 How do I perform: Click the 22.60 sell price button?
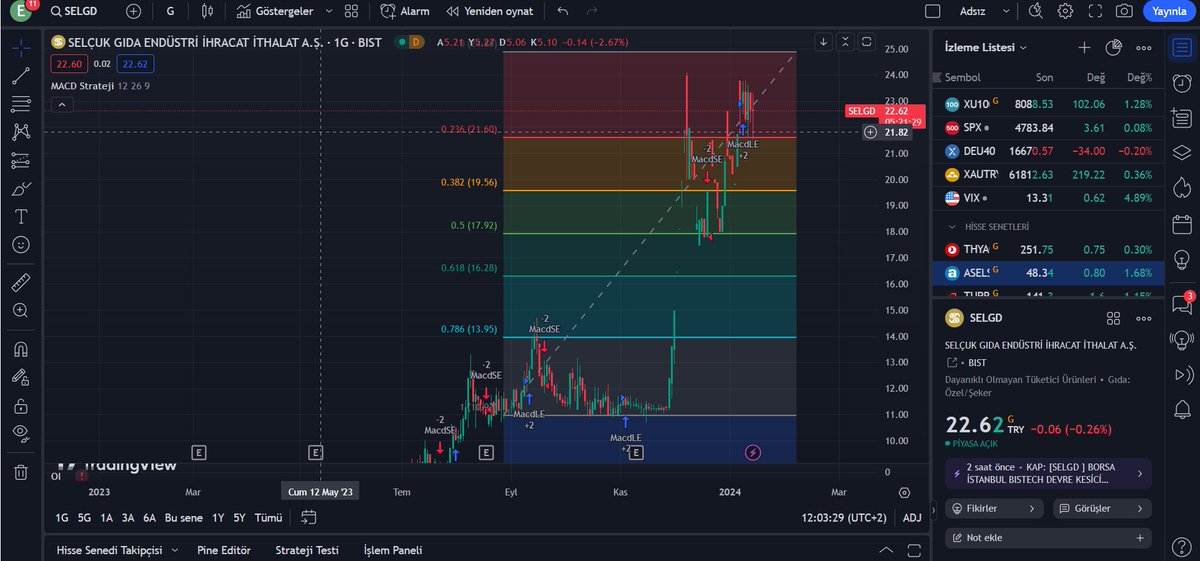(71, 64)
